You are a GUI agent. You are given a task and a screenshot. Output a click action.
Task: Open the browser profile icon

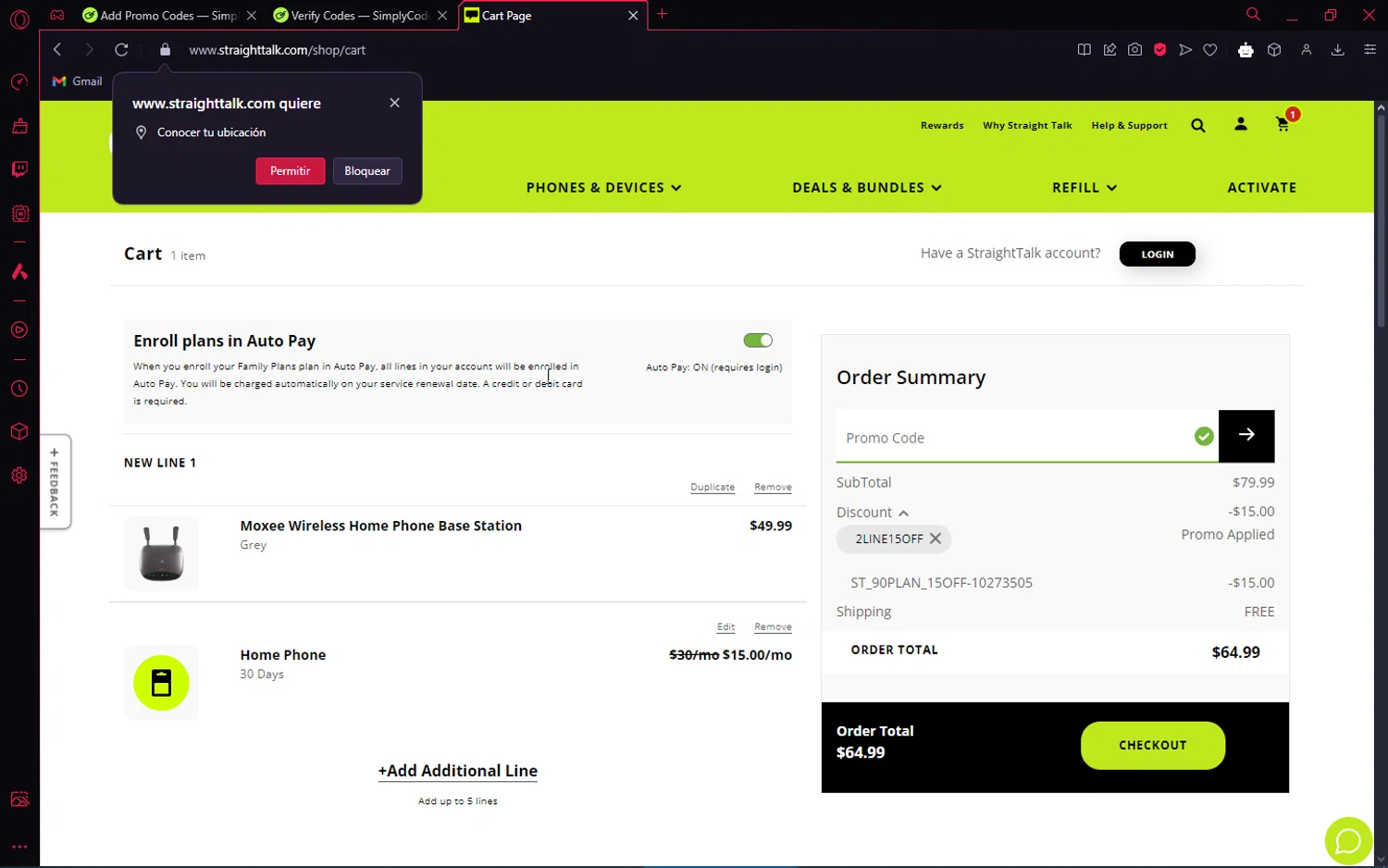pyautogui.click(x=1306, y=50)
